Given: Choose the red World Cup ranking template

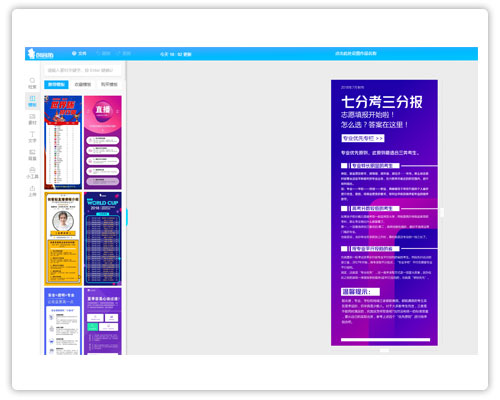Looking at the screenshot, I should pyautogui.click(x=63, y=142).
